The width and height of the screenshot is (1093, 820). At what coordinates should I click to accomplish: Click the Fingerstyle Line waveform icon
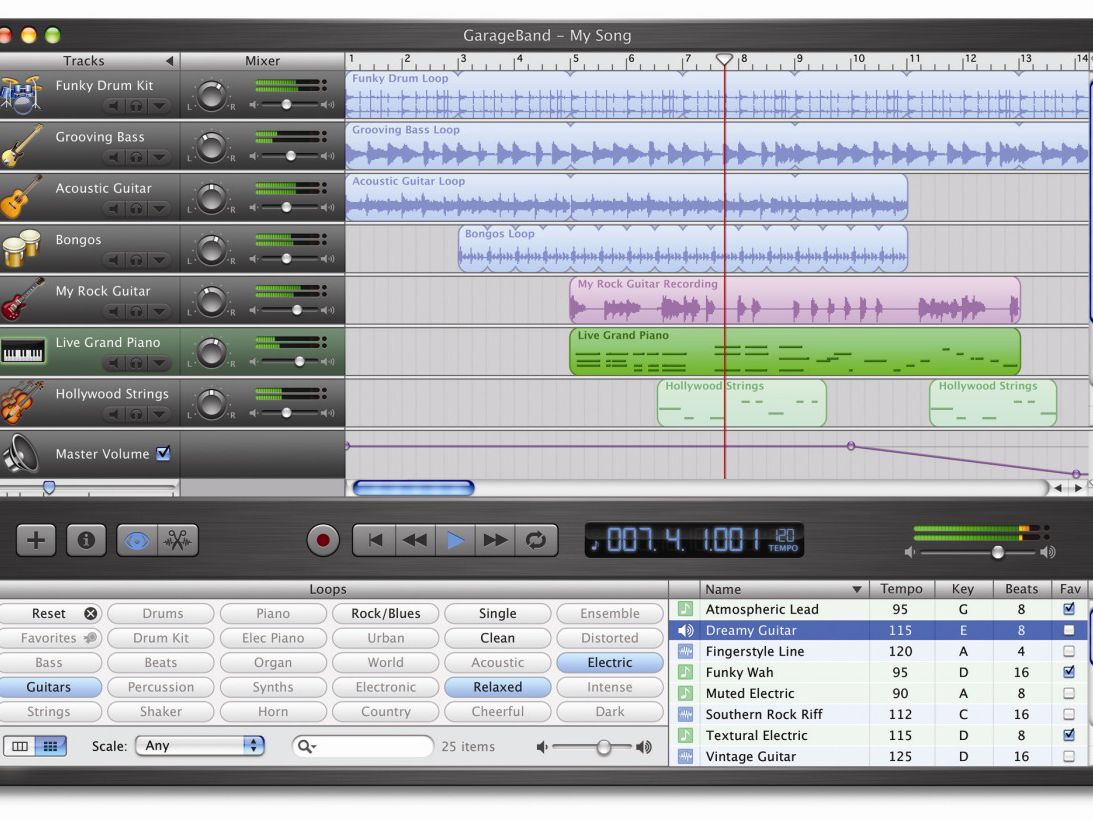coord(686,651)
